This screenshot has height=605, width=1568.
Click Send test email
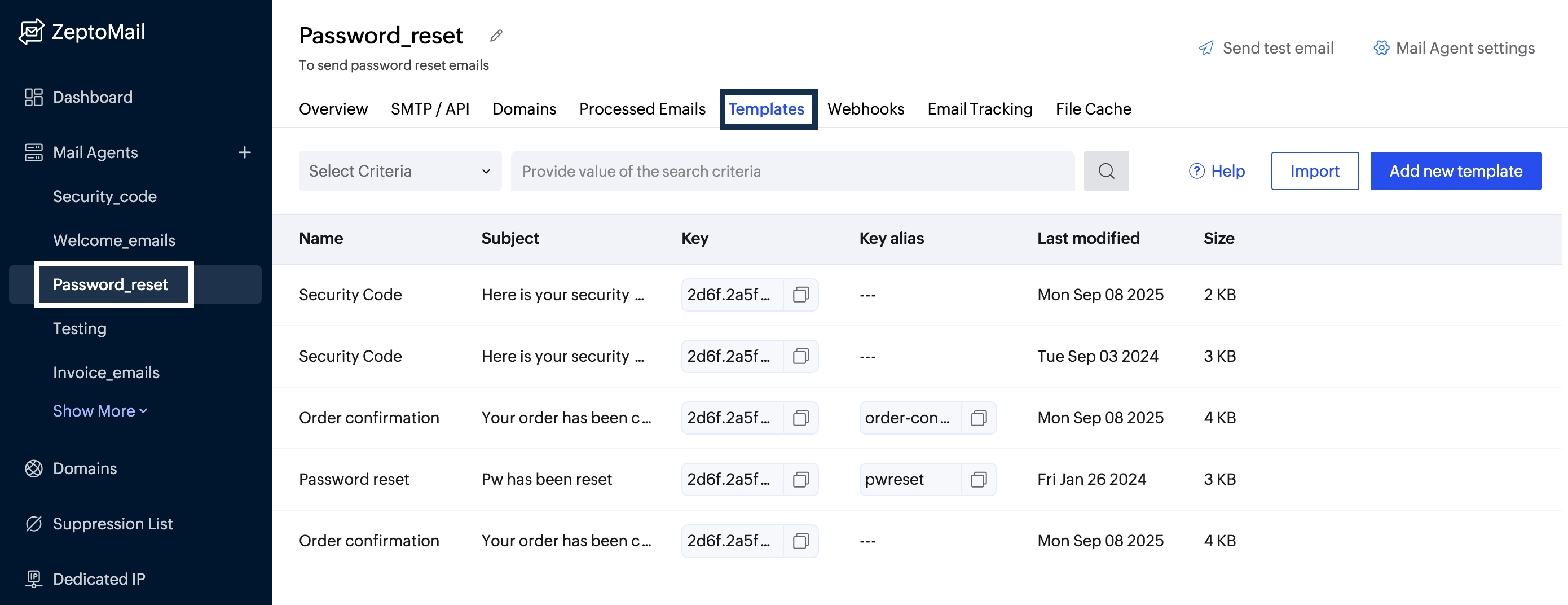click(x=1266, y=48)
